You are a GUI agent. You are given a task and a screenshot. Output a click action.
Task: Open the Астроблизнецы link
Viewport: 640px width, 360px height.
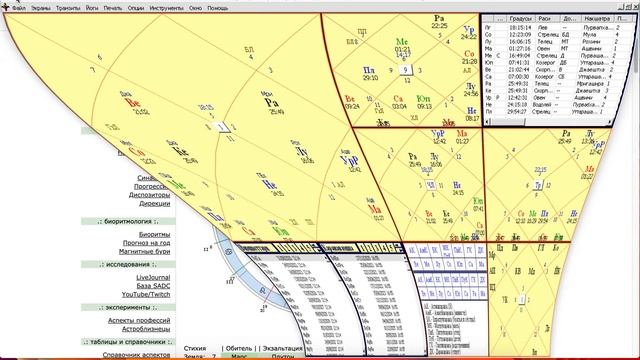click(146, 329)
